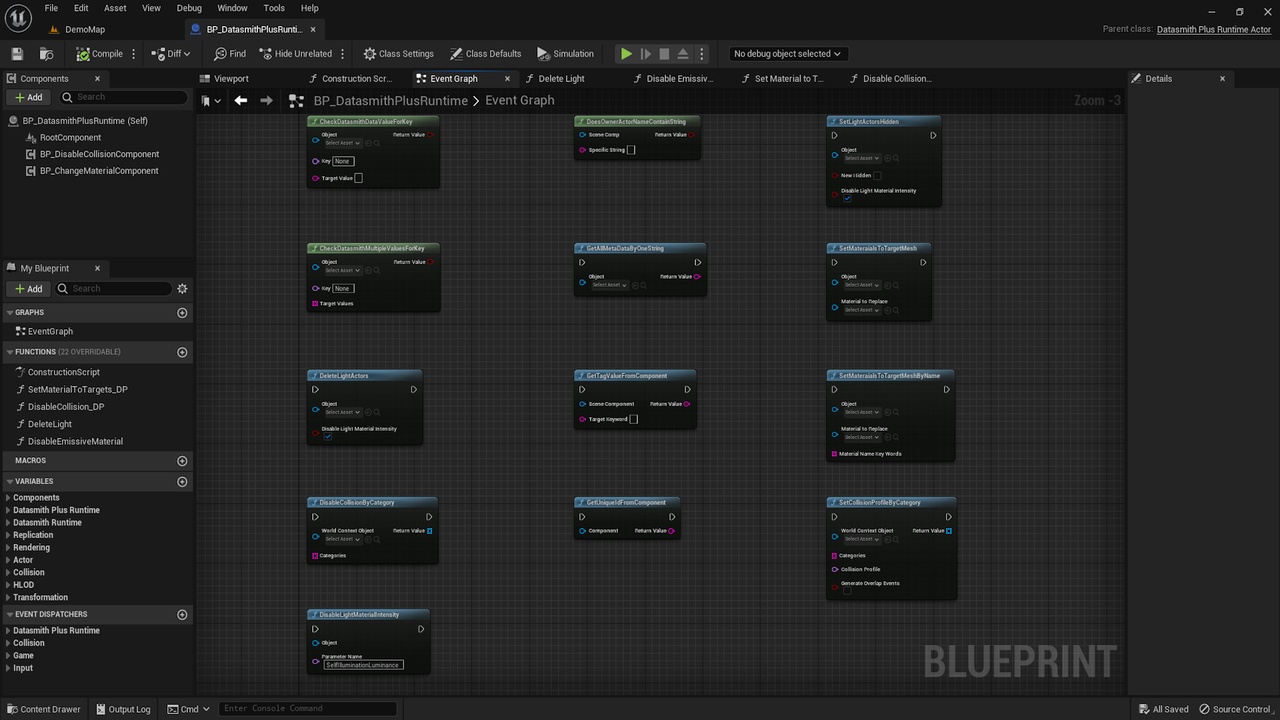Open the Datasmith Plus Runtime Actor parent link
This screenshot has width=1280, height=720.
pos(1214,29)
